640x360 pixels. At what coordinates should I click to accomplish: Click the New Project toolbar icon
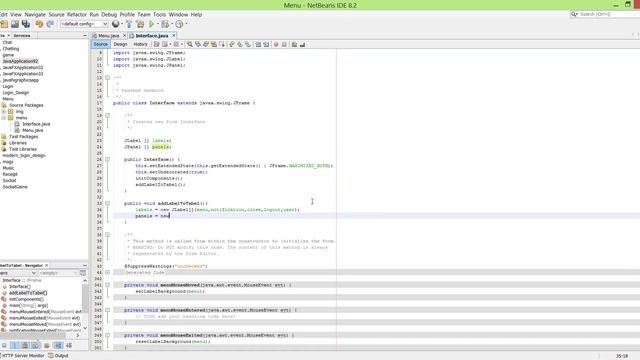click(4, 24)
